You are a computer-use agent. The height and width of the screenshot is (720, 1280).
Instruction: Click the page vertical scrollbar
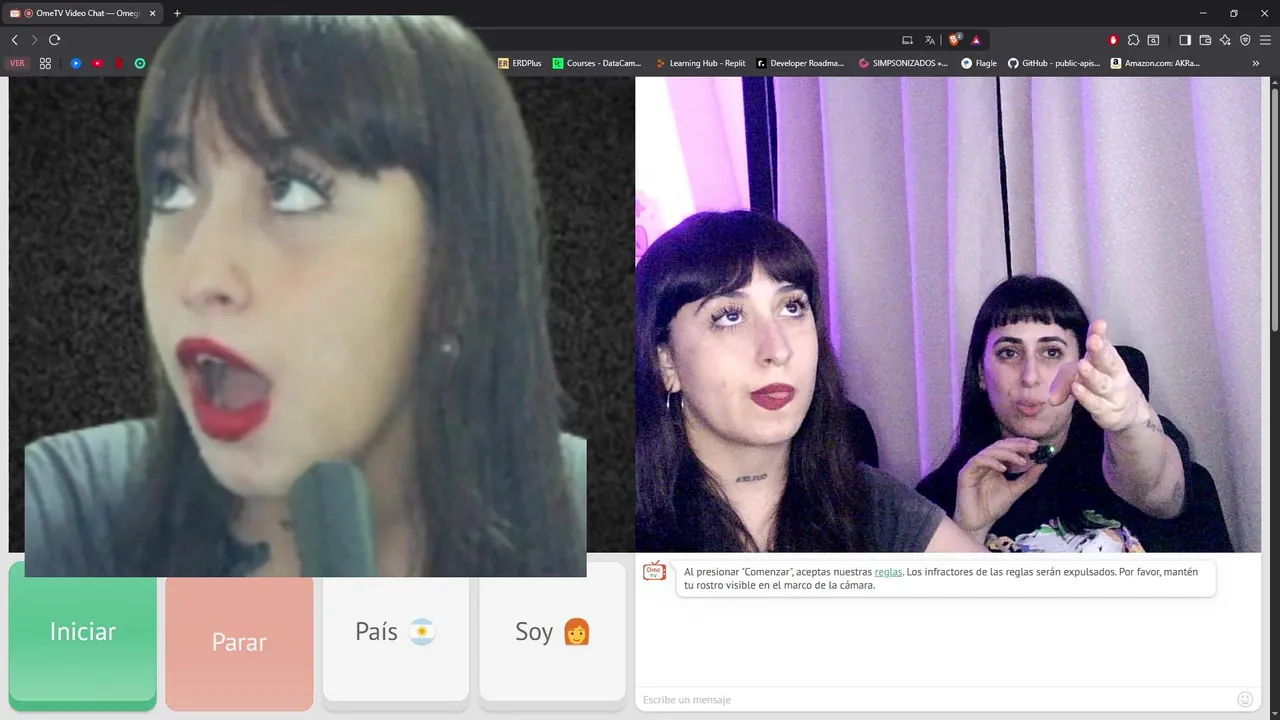tap(1275, 210)
